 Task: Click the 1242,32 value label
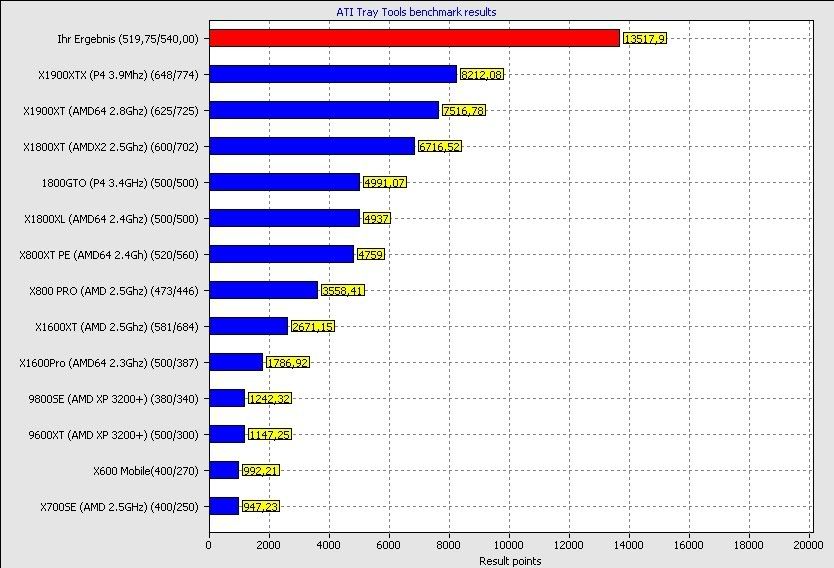pyautogui.click(x=270, y=398)
